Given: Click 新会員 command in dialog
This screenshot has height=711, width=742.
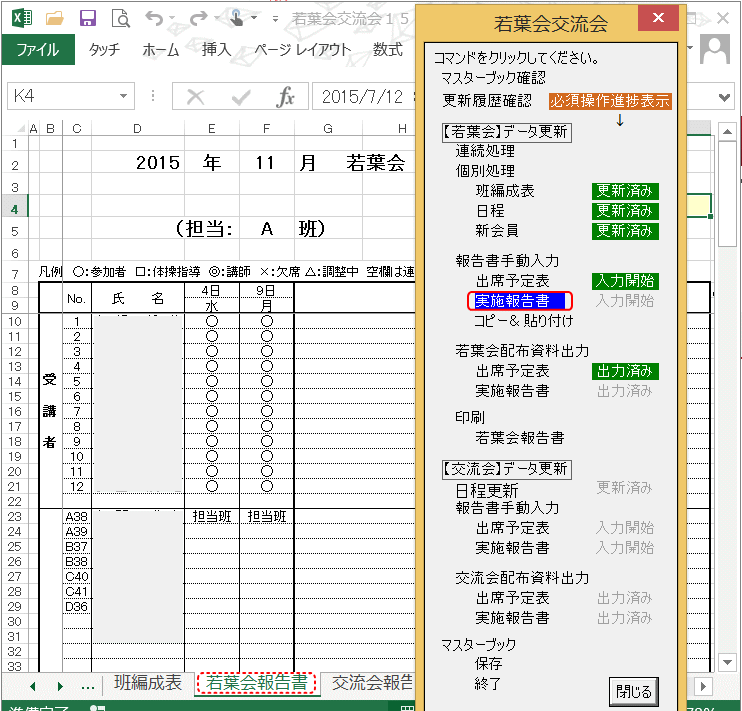Looking at the screenshot, I should pyautogui.click(x=497, y=231).
